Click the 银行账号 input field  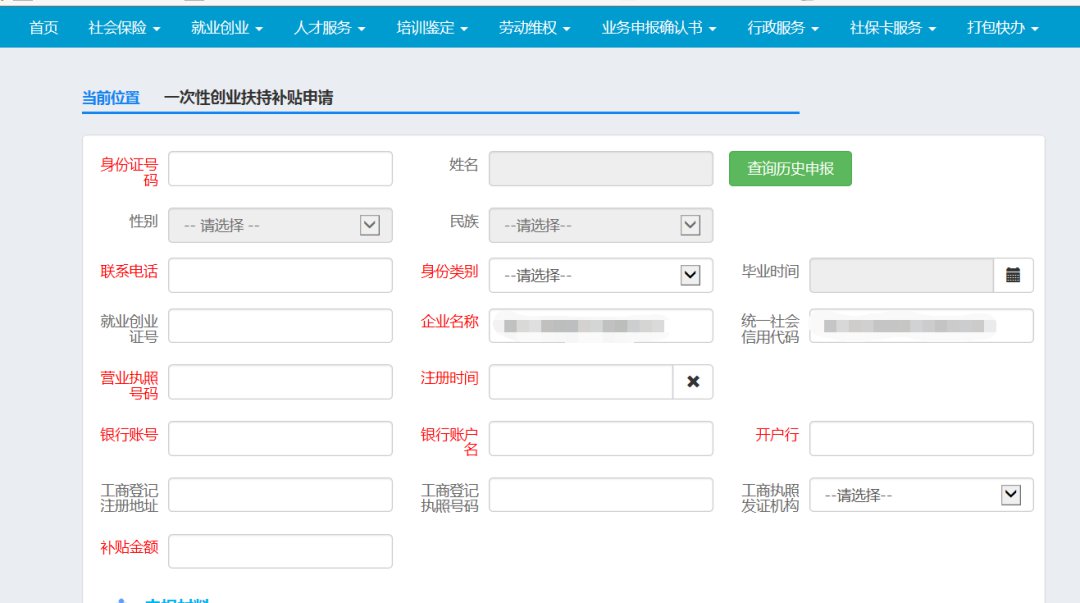point(280,438)
